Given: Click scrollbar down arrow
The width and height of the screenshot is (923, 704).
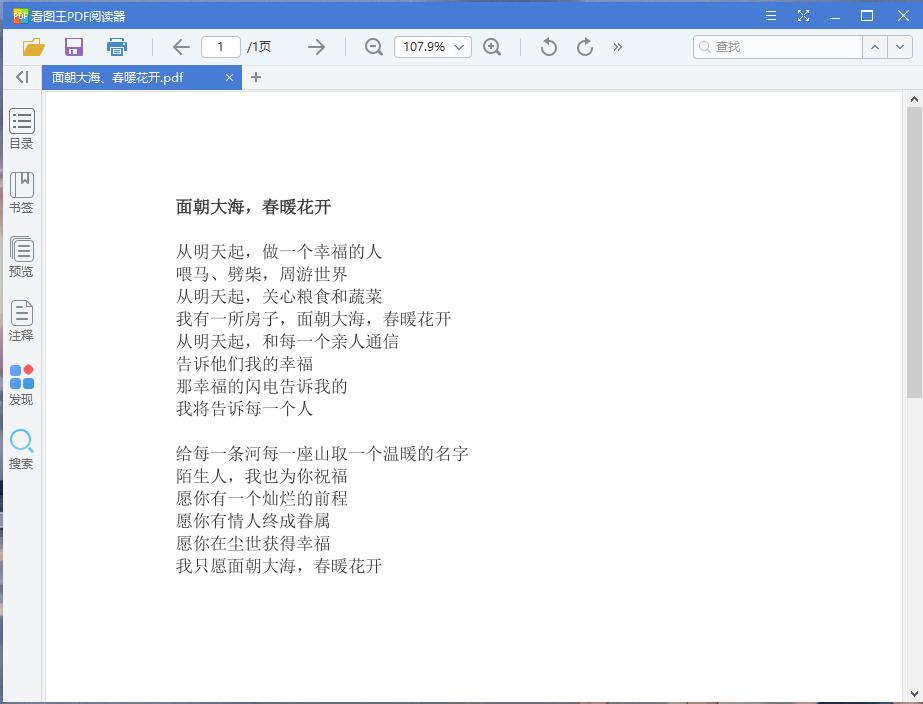Looking at the screenshot, I should (914, 694).
